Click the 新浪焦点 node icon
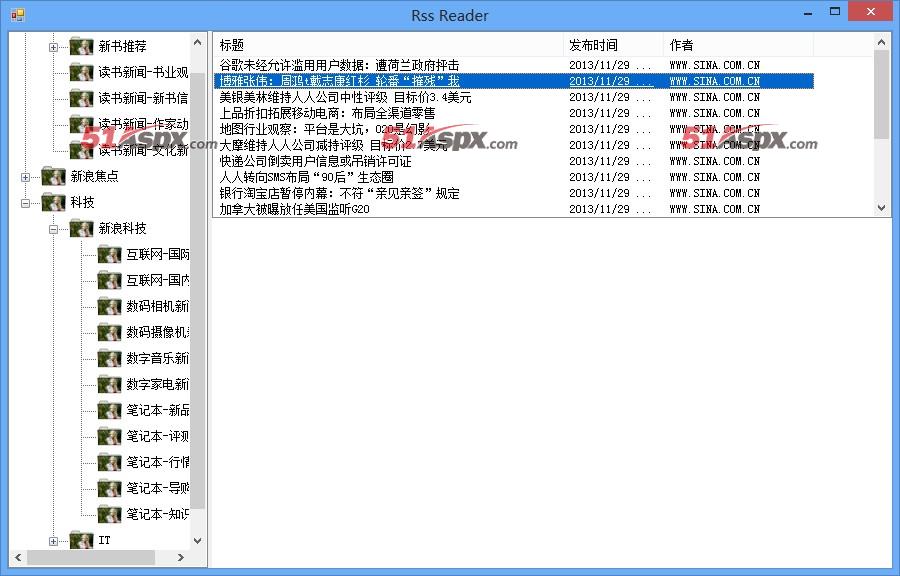Viewport: 900px width, 576px height. 53,176
